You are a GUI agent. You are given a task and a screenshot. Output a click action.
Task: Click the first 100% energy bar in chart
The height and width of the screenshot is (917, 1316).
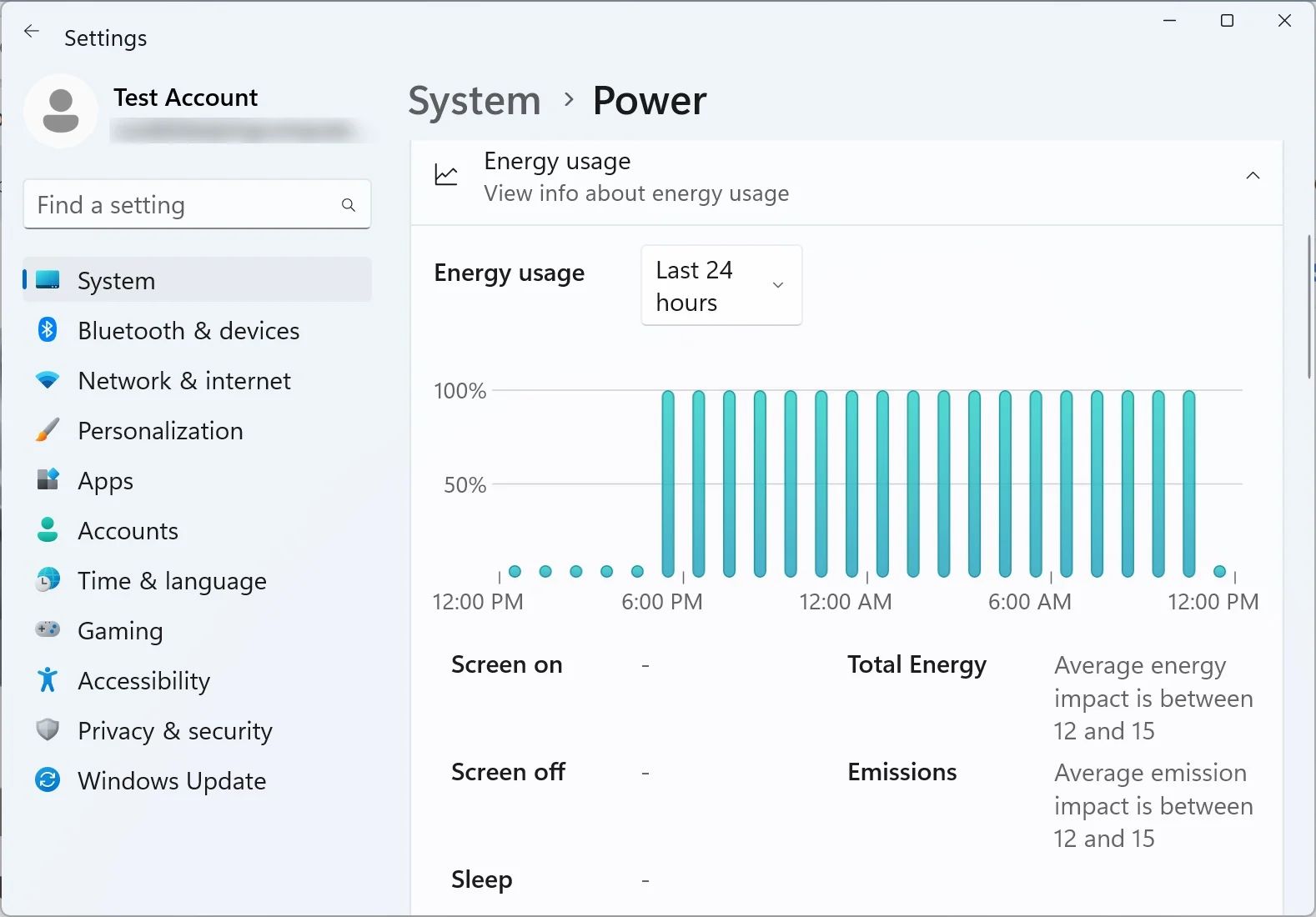pos(668,484)
